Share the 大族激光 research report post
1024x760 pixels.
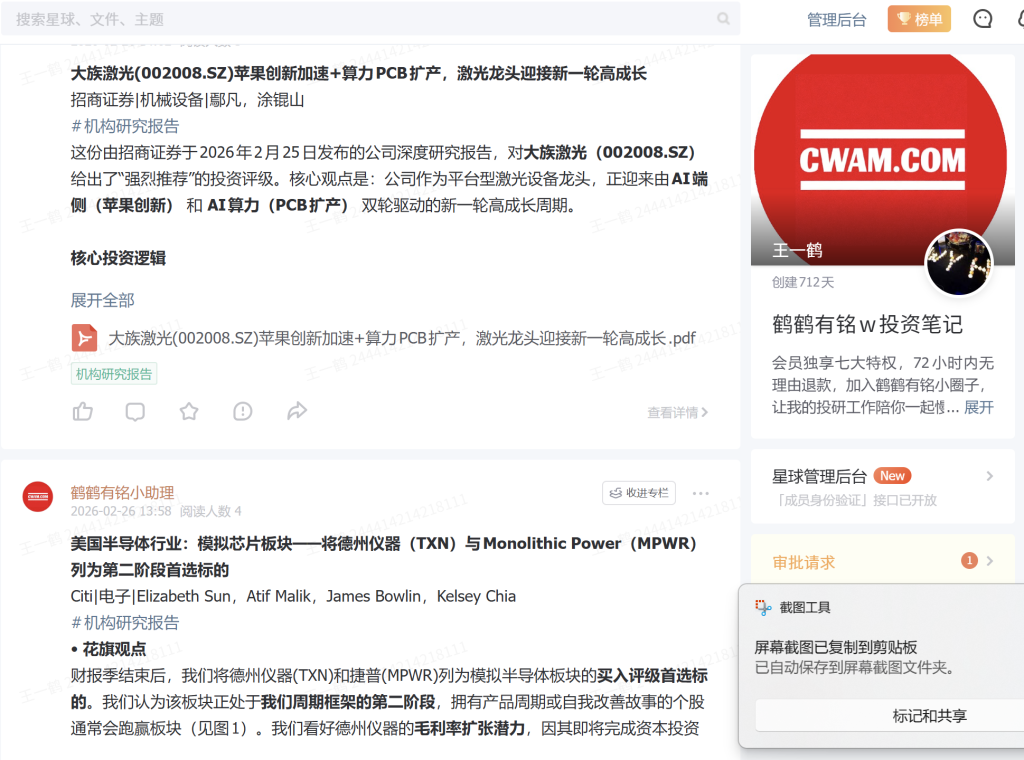[296, 411]
